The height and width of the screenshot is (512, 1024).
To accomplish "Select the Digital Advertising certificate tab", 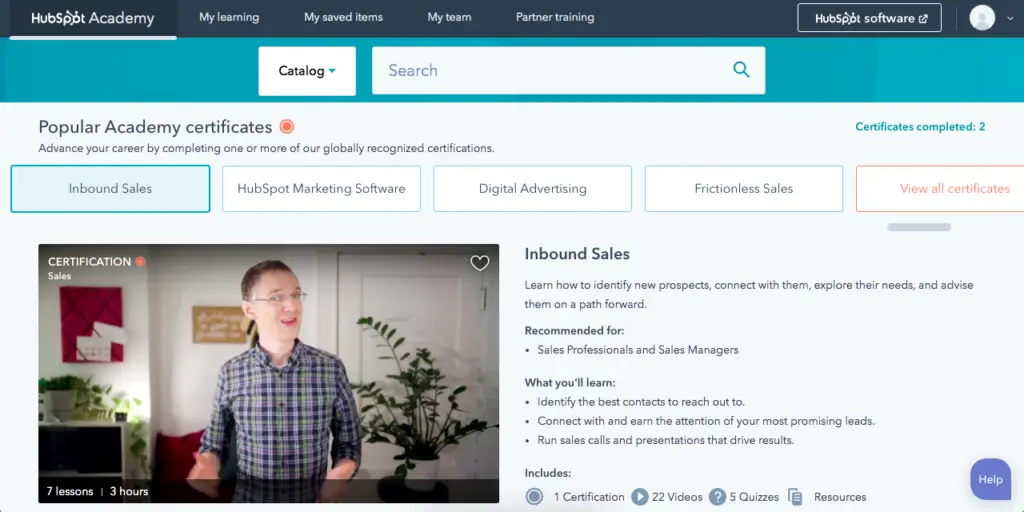I will (x=533, y=189).
